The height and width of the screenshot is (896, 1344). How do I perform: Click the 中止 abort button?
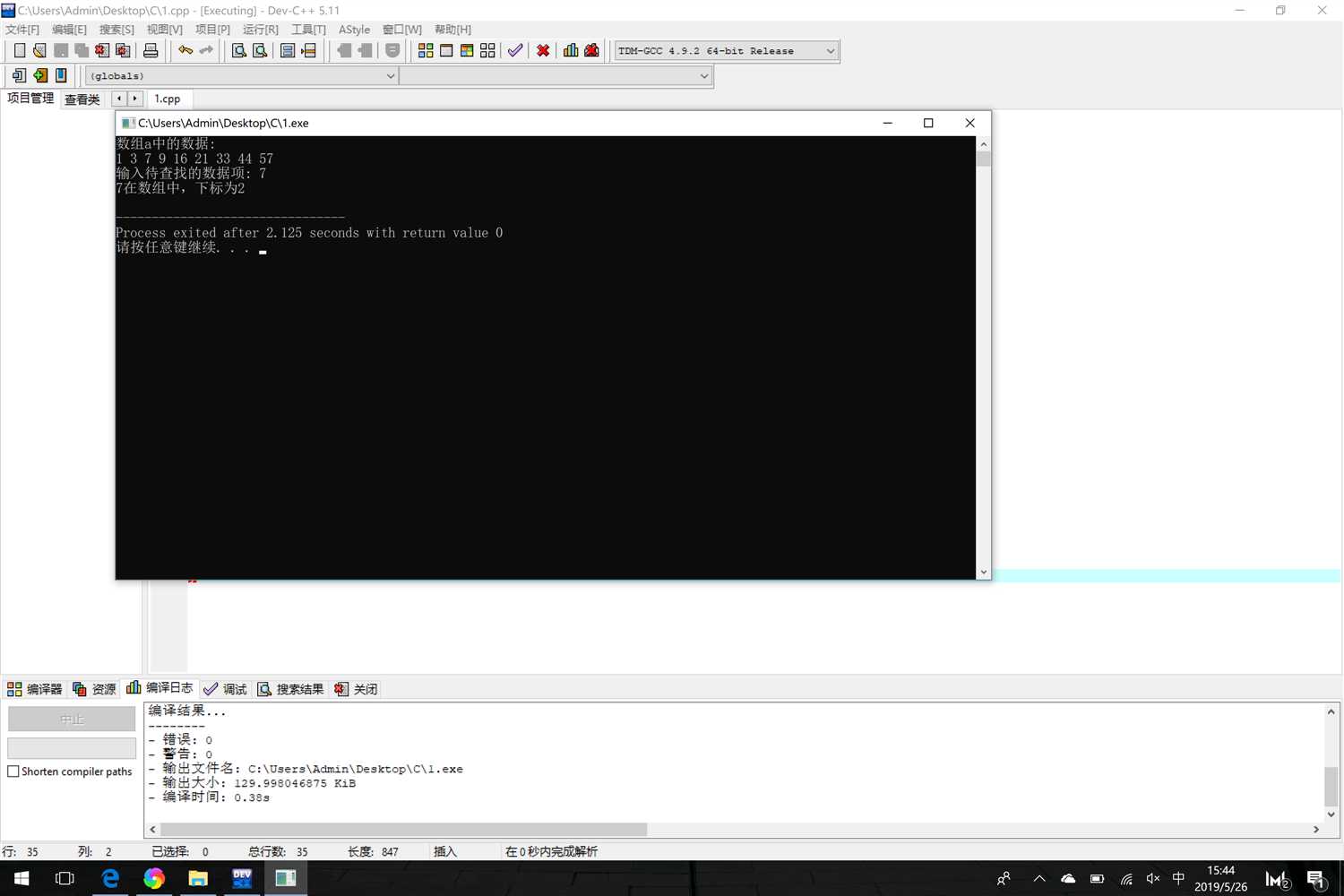[x=72, y=719]
